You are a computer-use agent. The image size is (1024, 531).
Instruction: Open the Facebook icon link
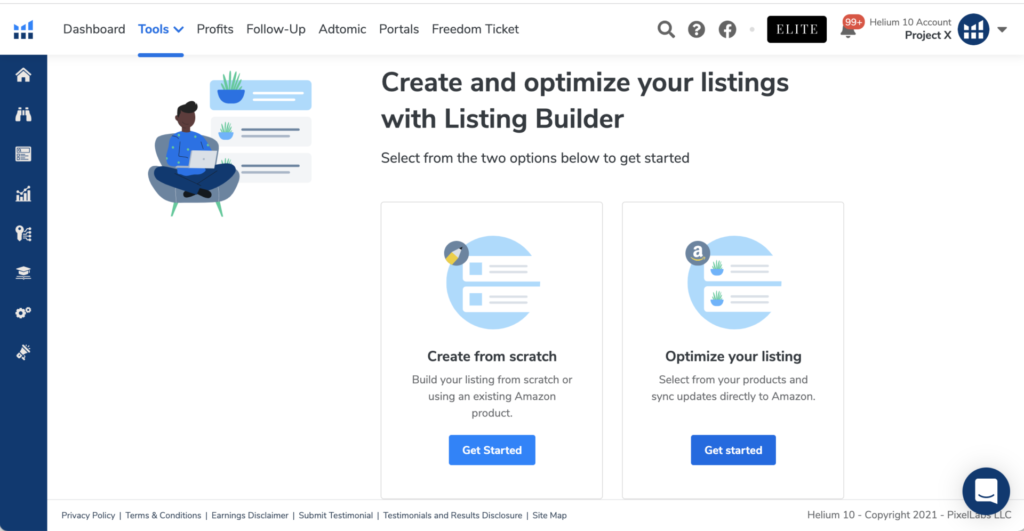pyautogui.click(x=727, y=29)
